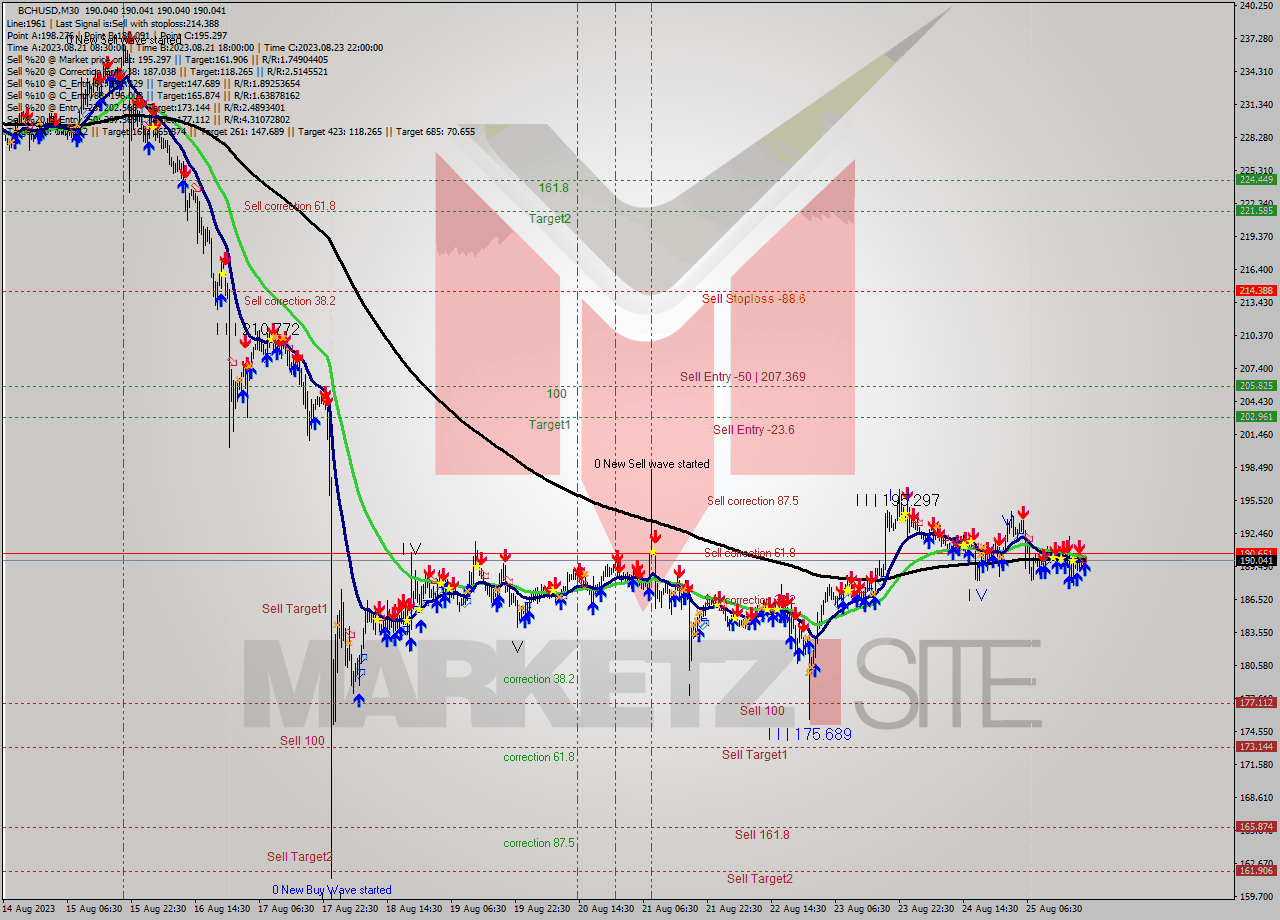Click the 219.370 price scale value
1280x920 pixels.
(1256, 237)
